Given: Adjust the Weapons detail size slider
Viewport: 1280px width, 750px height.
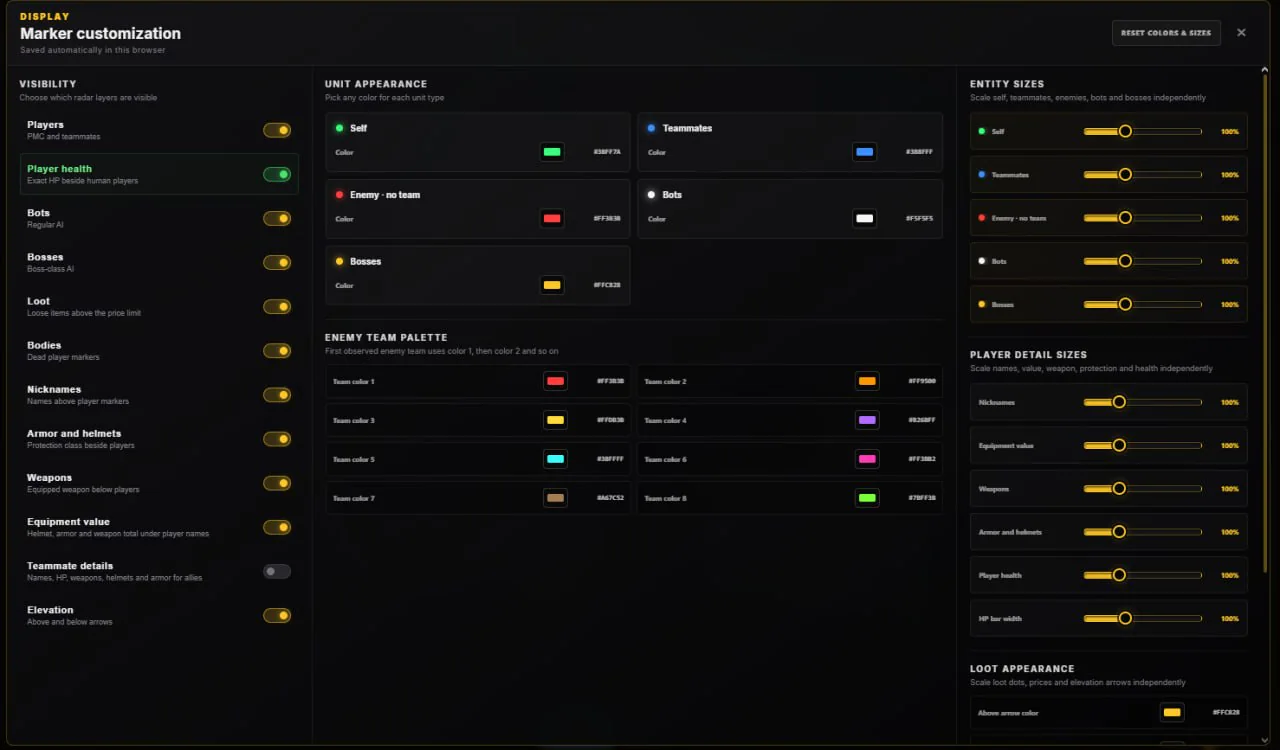Looking at the screenshot, I should 1143,489.
